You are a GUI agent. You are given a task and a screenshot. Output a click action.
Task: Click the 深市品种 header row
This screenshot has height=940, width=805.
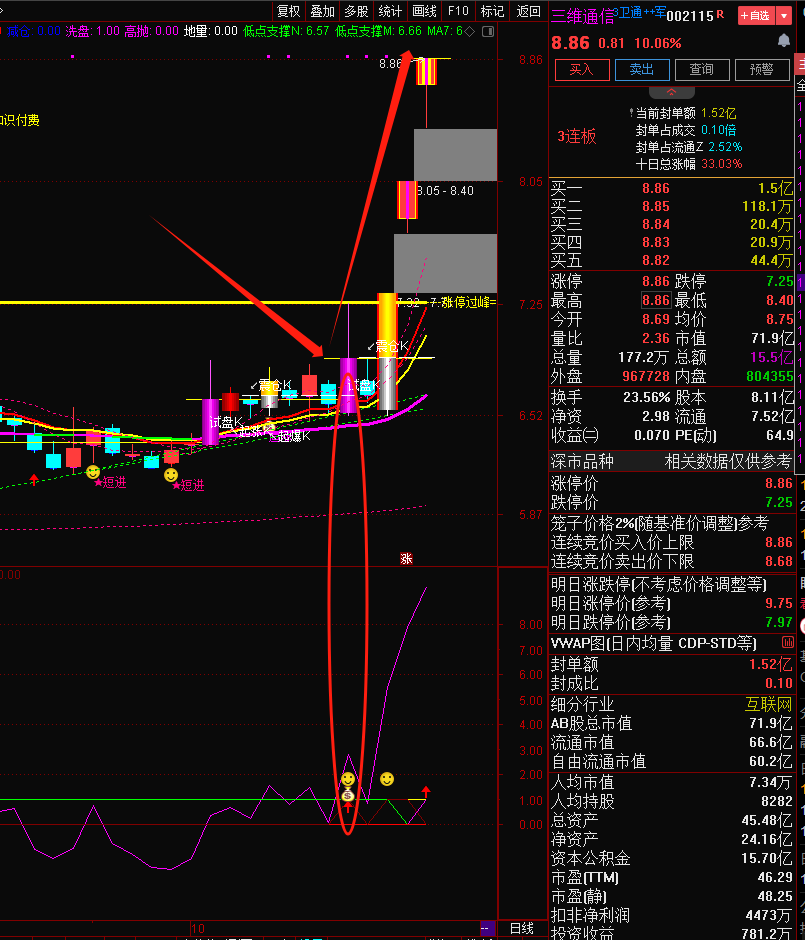click(671, 461)
